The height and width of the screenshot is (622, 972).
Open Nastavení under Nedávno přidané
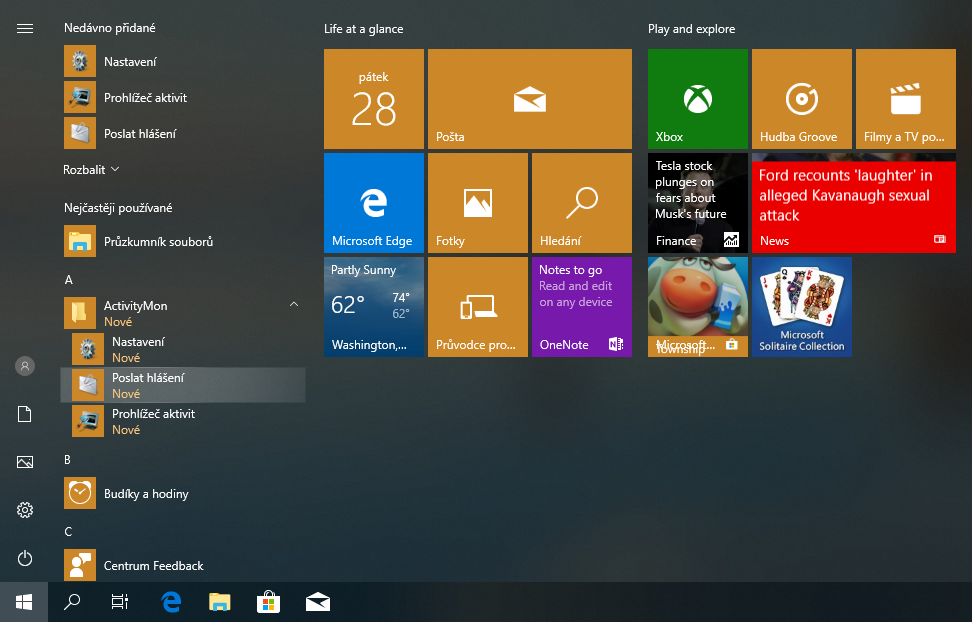point(183,61)
